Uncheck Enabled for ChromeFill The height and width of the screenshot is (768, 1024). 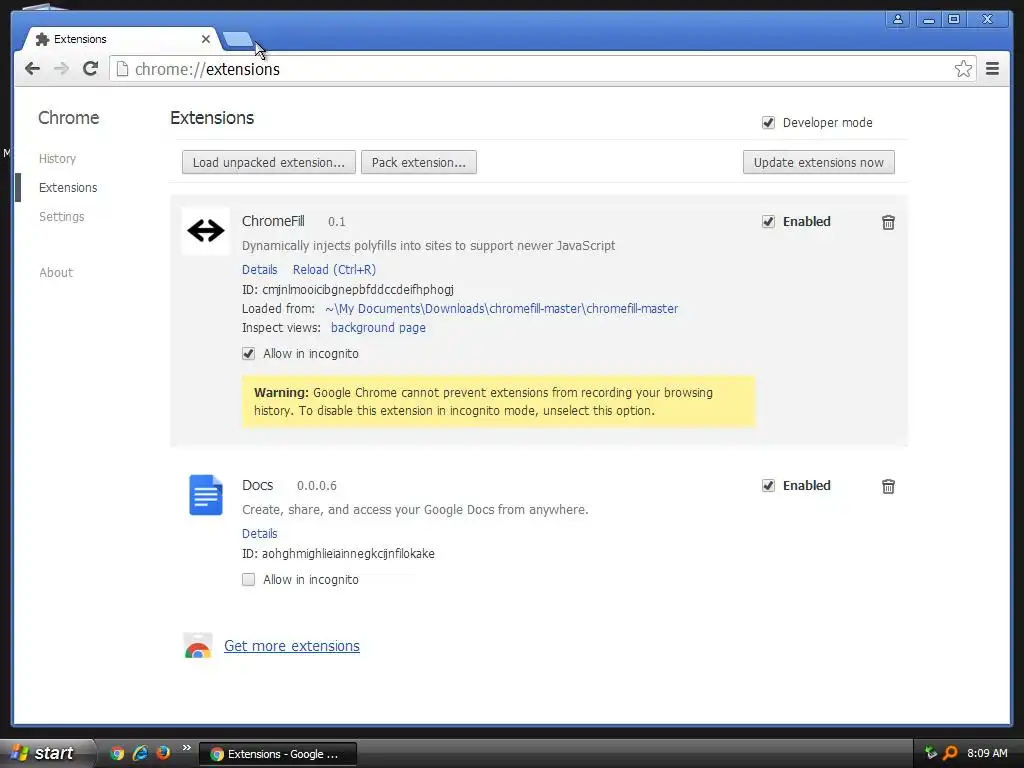pyautogui.click(x=768, y=222)
